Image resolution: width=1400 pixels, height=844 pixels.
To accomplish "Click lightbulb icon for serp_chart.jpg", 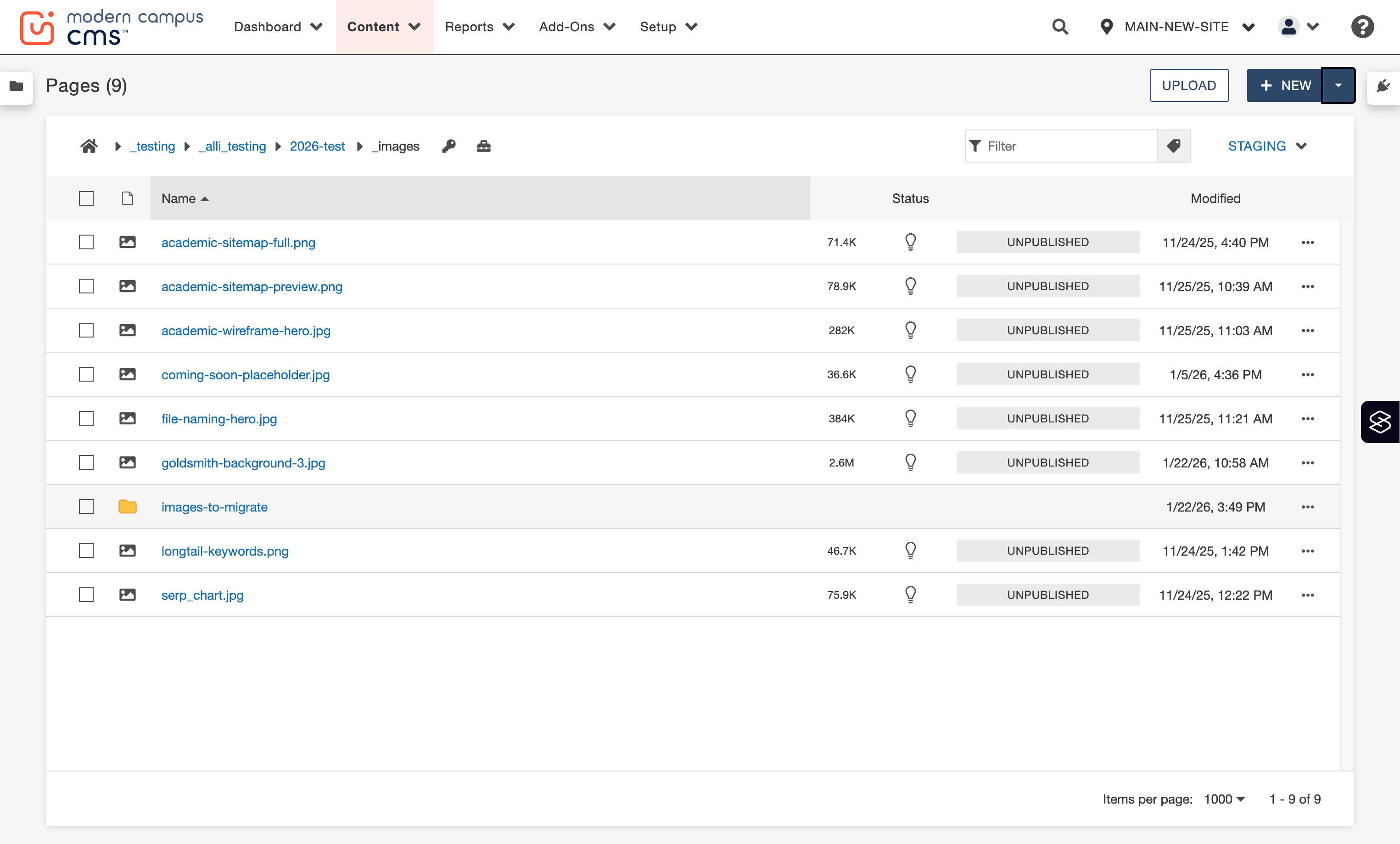I will click(910, 595).
